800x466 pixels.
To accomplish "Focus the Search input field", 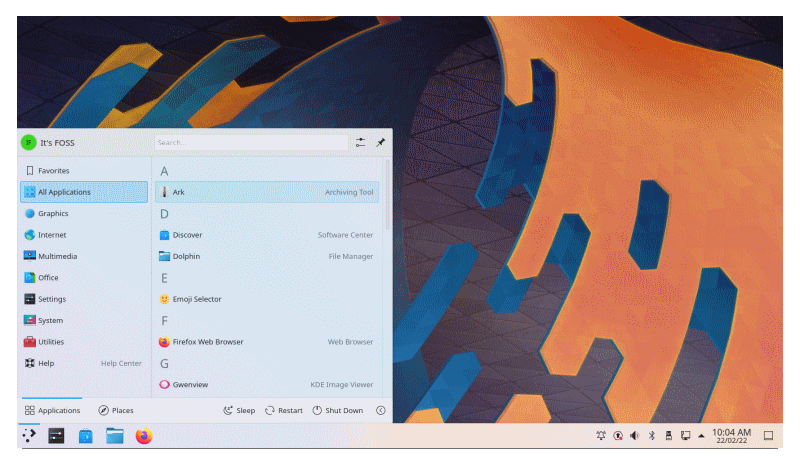I will coord(250,143).
